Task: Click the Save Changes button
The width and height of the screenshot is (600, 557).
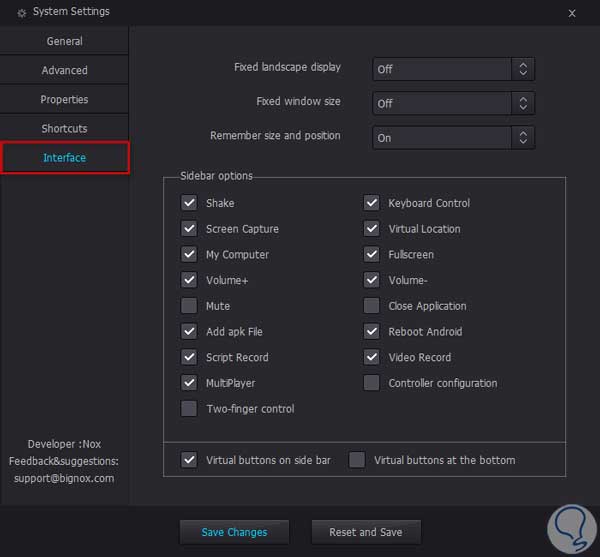Action: pyautogui.click(x=234, y=532)
